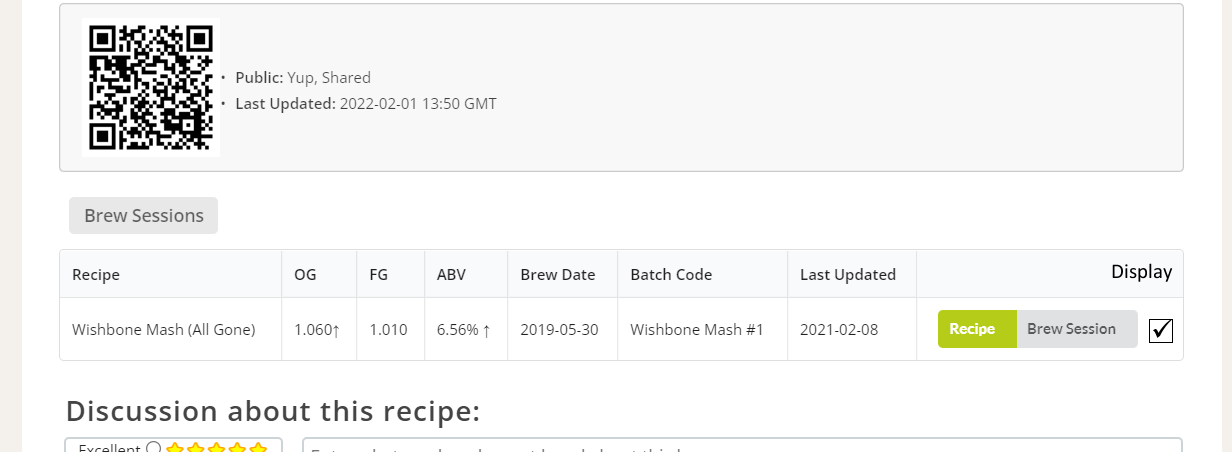Click the discussion comment input field
The height and width of the screenshot is (452, 1232).
pos(740,446)
